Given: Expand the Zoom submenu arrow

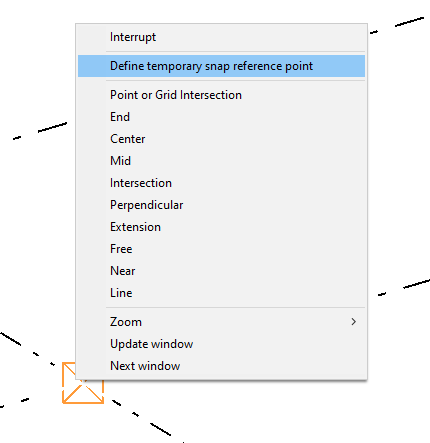Looking at the screenshot, I should [354, 322].
